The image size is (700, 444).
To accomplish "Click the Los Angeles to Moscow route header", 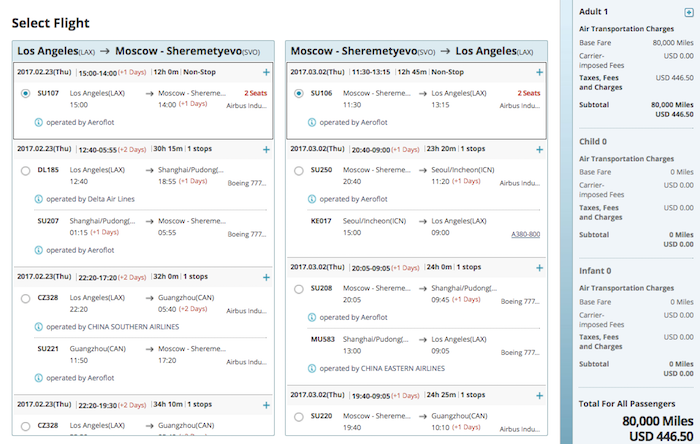I will point(138,51).
